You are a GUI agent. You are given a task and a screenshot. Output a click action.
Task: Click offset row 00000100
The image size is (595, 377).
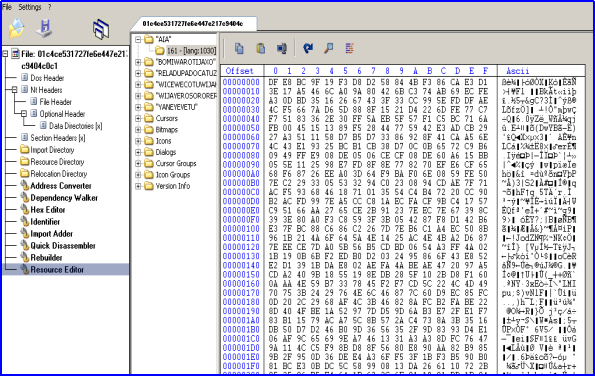pyautogui.click(x=241, y=229)
